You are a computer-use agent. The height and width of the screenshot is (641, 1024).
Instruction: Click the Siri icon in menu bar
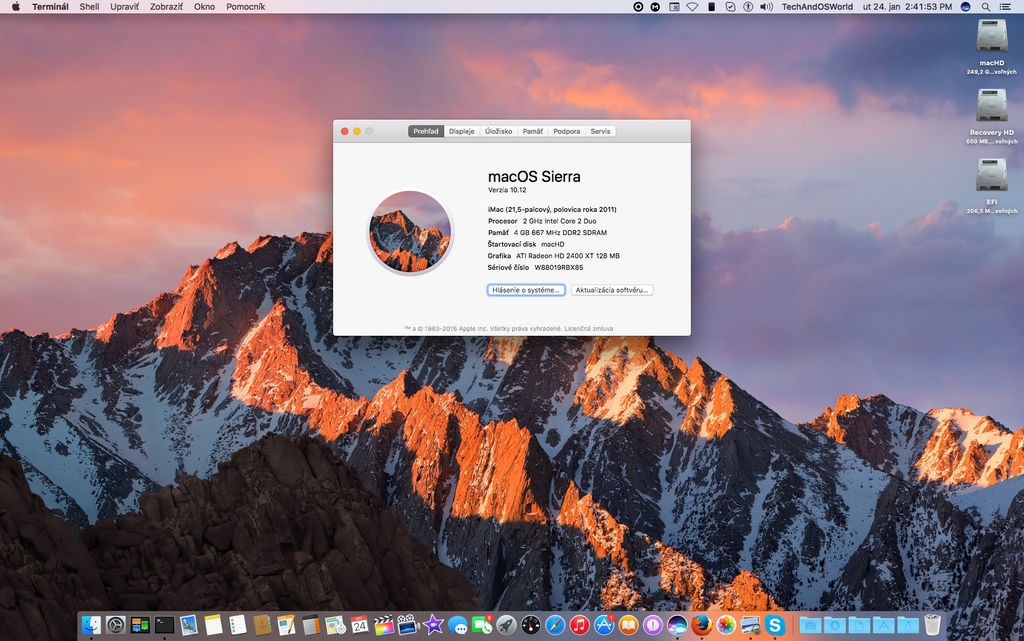tap(966, 7)
